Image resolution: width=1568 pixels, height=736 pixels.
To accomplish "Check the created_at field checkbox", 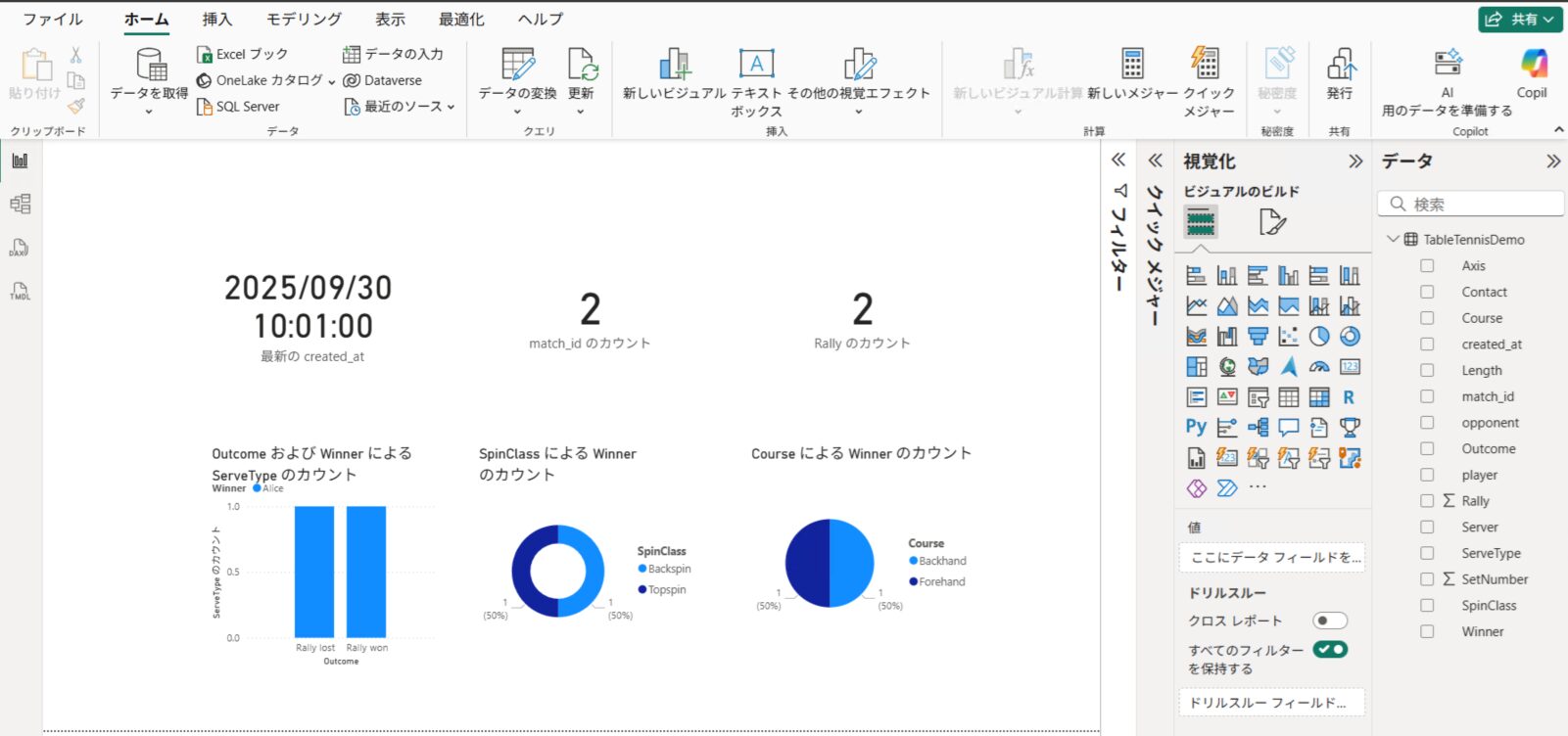I will tap(1427, 345).
